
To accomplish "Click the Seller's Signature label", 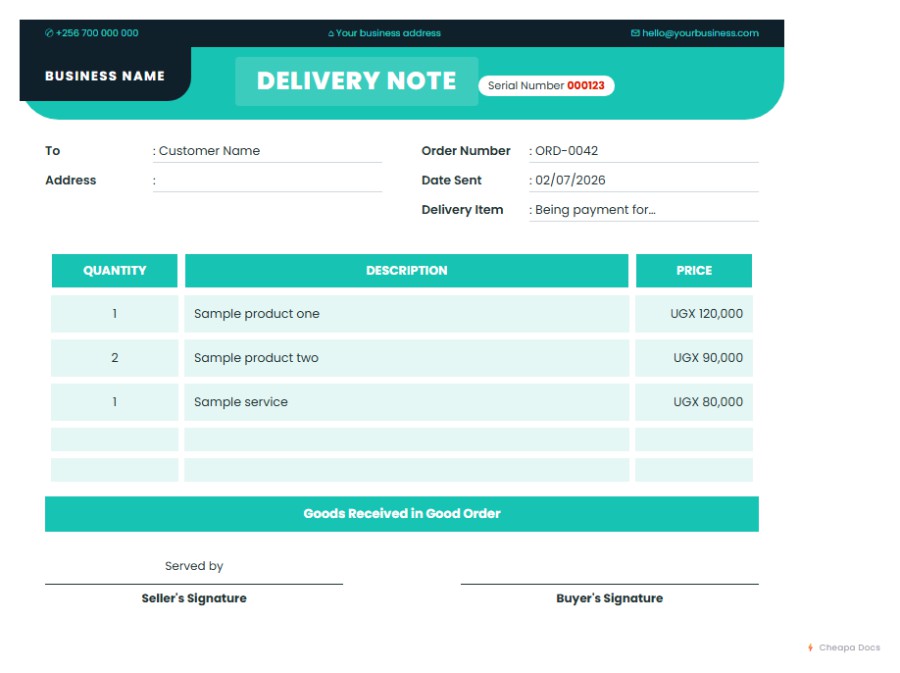I will click(194, 598).
